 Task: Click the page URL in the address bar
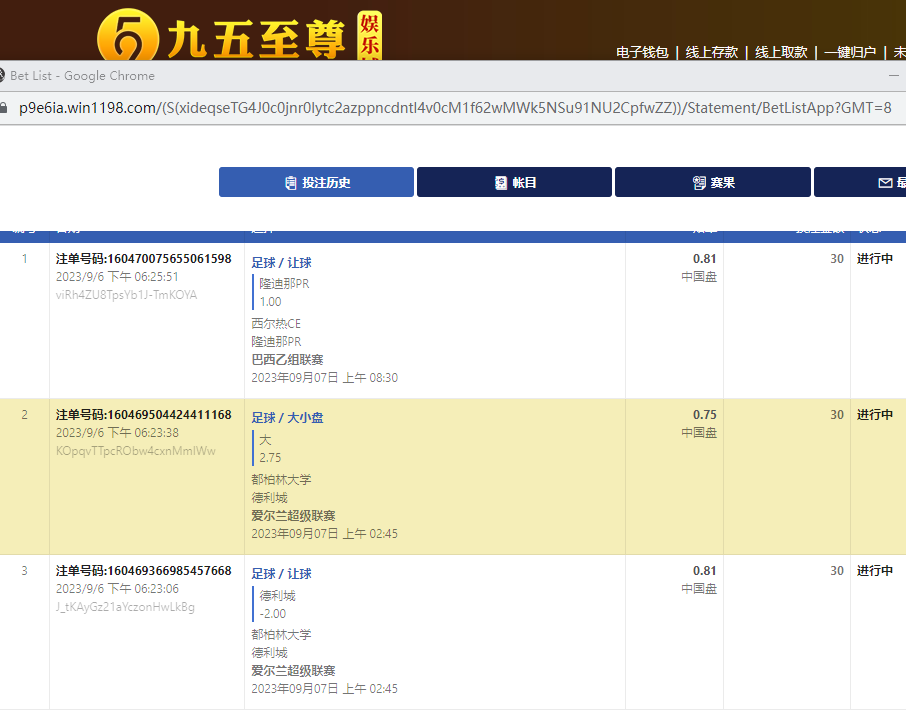tap(455, 108)
